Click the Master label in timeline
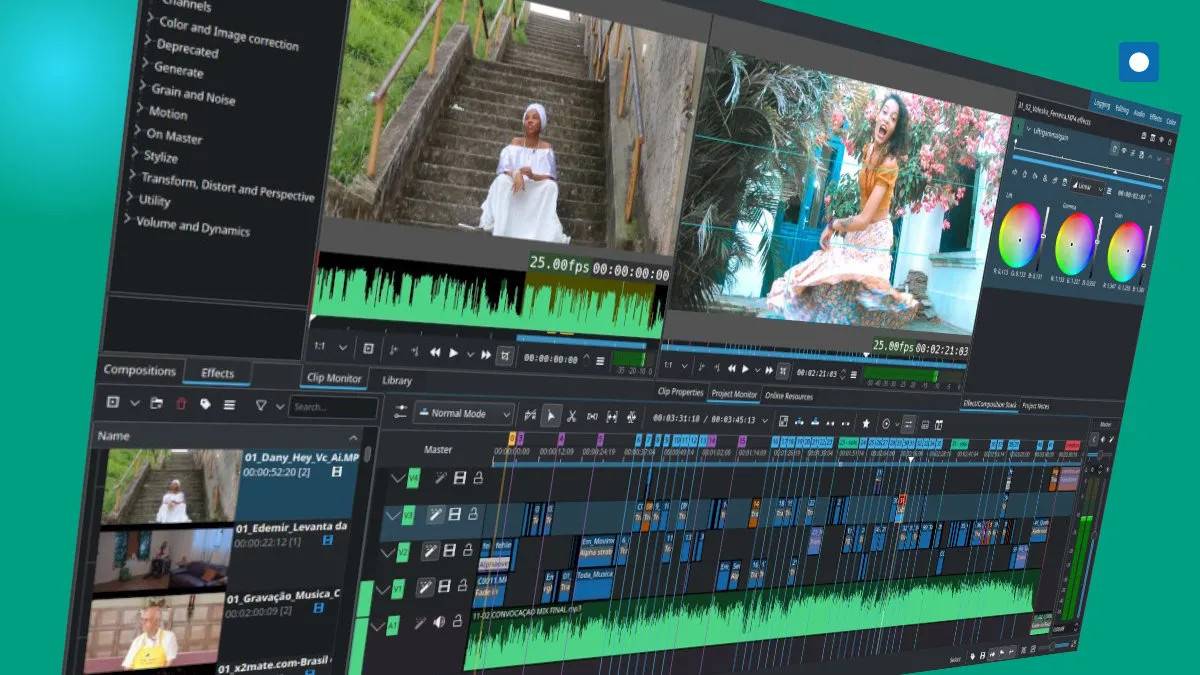Viewport: 1200px width, 675px height. point(438,449)
